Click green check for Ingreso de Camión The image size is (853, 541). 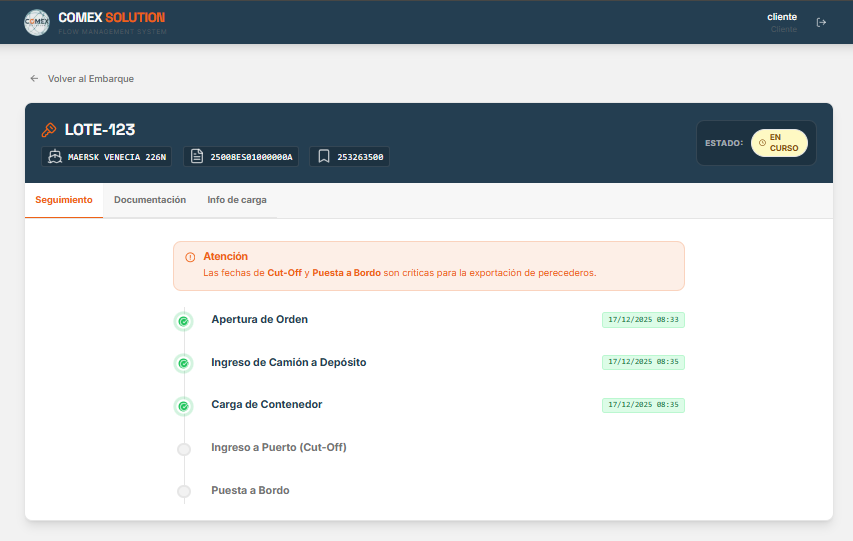click(183, 363)
